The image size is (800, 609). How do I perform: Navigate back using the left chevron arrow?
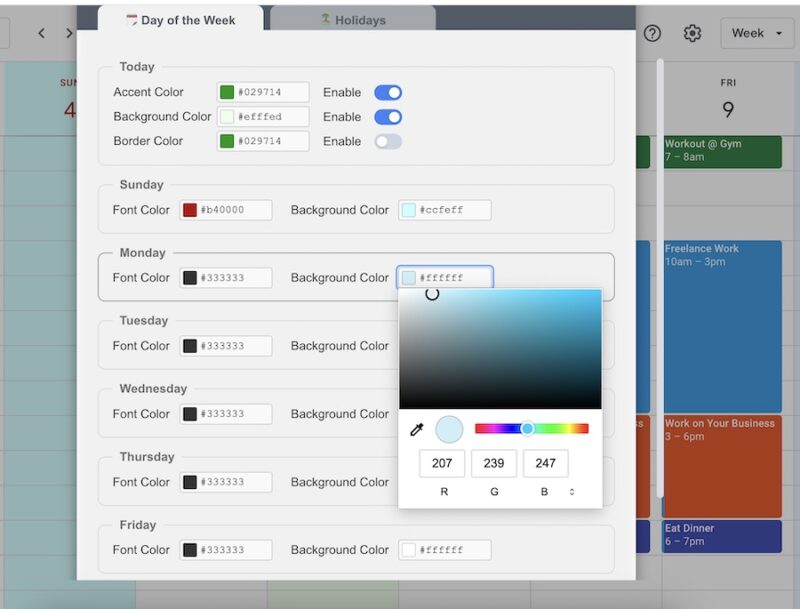coord(41,33)
